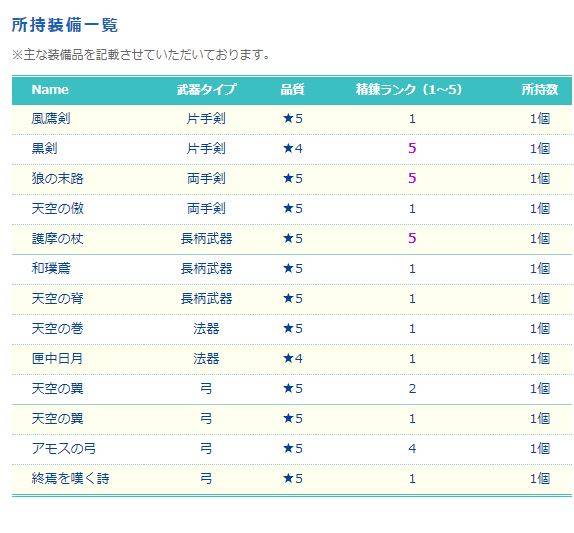Click 長柄武器 type in the 天空の脊 row
This screenshot has width=574, height=533.
206,299
